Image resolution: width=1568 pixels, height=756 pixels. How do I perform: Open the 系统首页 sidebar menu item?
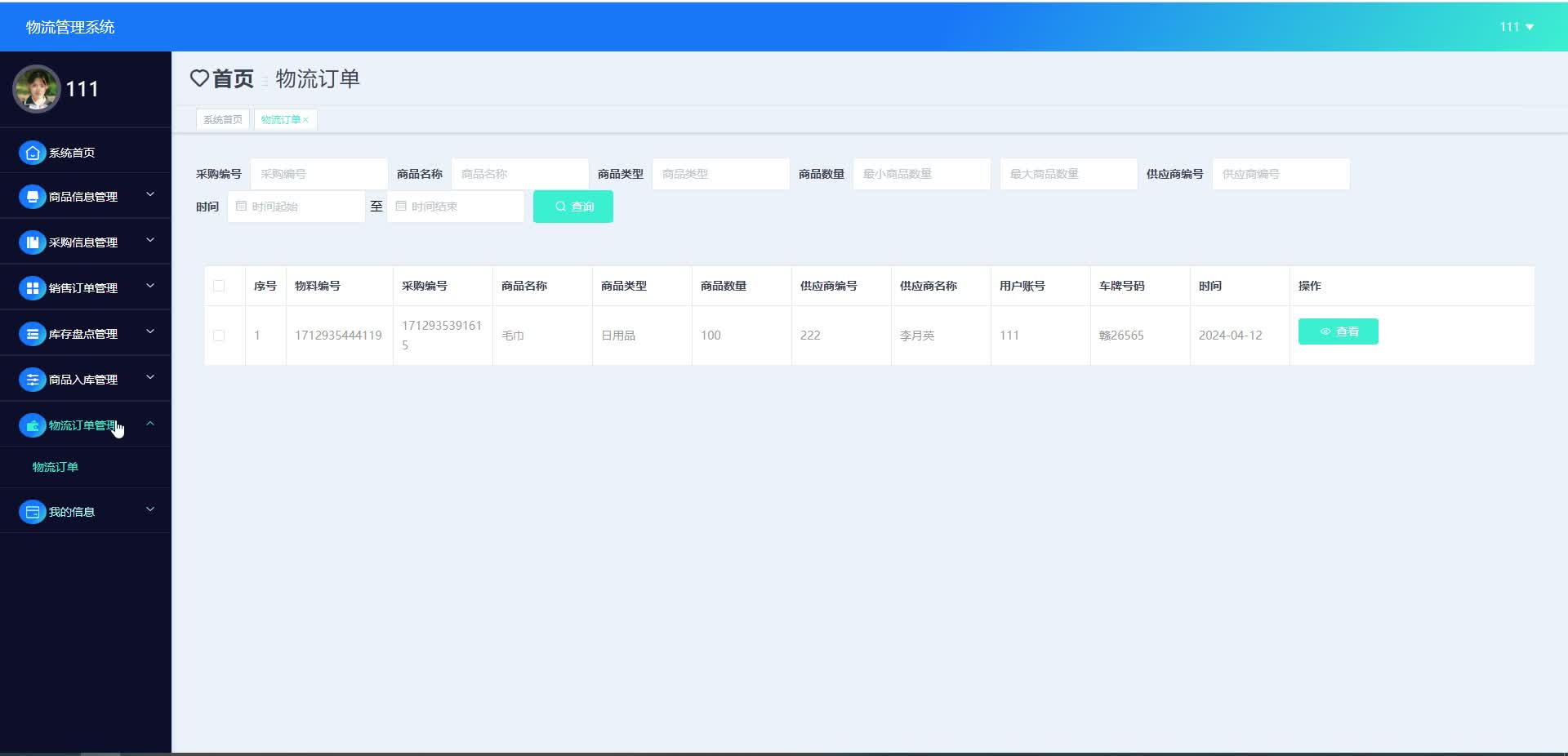pos(86,153)
